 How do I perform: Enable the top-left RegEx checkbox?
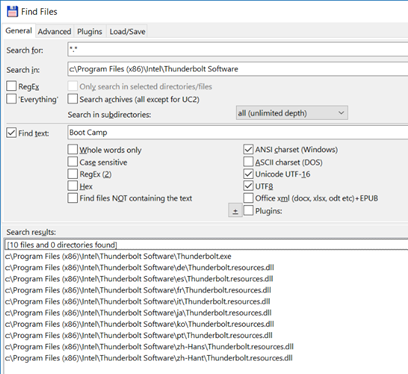(x=11, y=86)
